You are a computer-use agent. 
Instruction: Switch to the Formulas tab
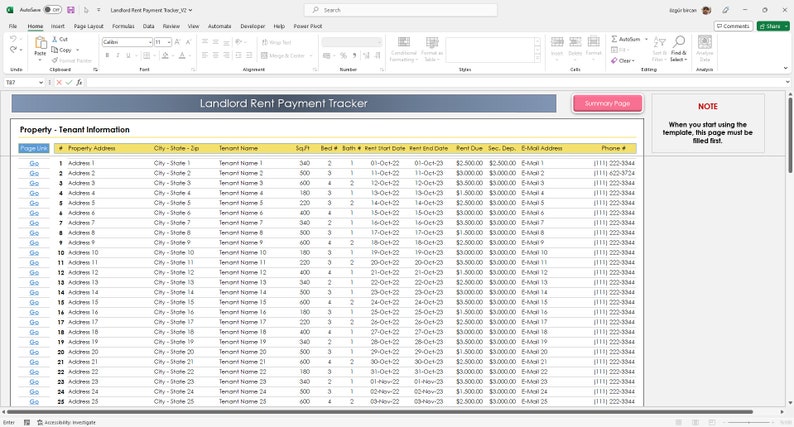tap(123, 26)
